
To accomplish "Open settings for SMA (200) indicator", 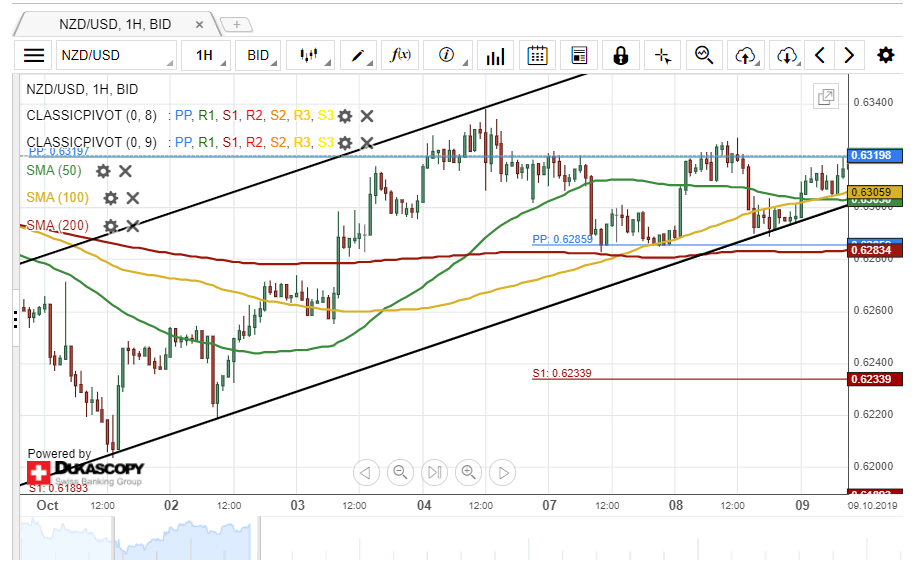I will [111, 226].
